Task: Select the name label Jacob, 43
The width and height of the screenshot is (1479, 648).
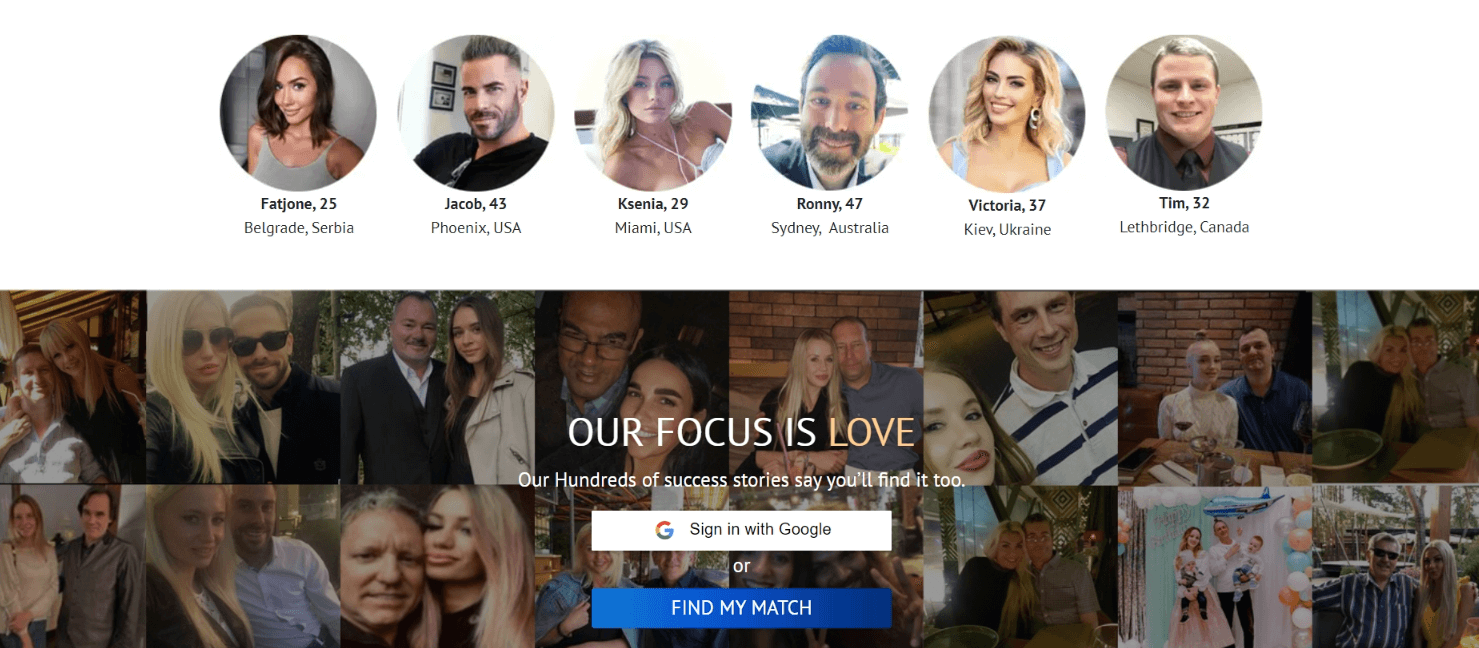Action: (x=476, y=204)
